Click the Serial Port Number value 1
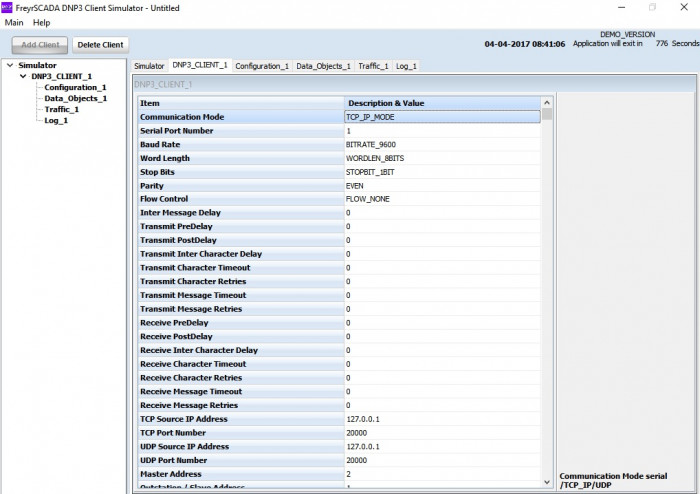Viewport: 700px width, 494px height. (x=442, y=131)
